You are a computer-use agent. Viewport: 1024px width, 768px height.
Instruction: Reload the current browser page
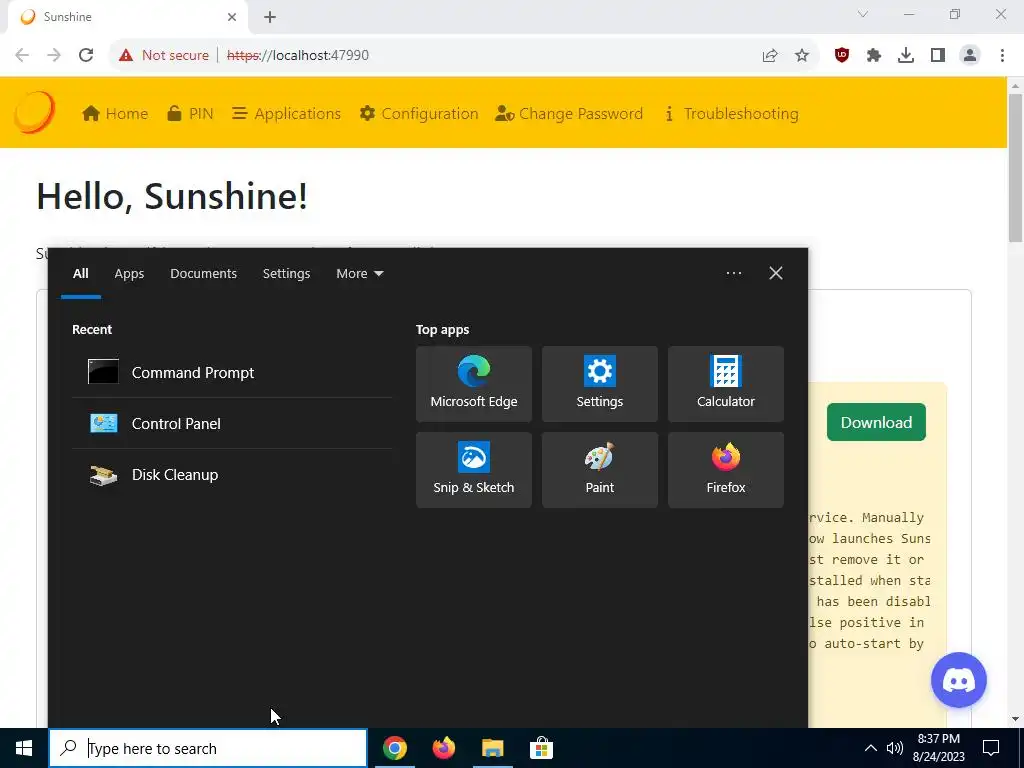(x=86, y=56)
